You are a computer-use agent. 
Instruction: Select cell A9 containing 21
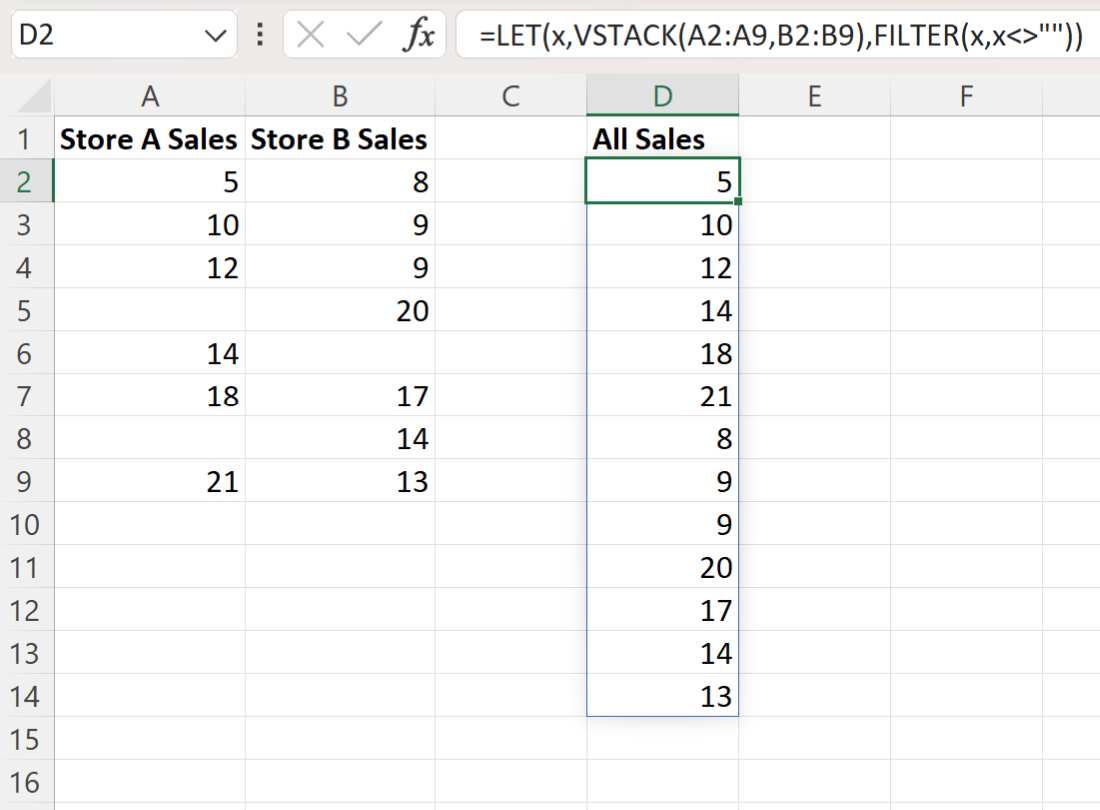(x=150, y=482)
